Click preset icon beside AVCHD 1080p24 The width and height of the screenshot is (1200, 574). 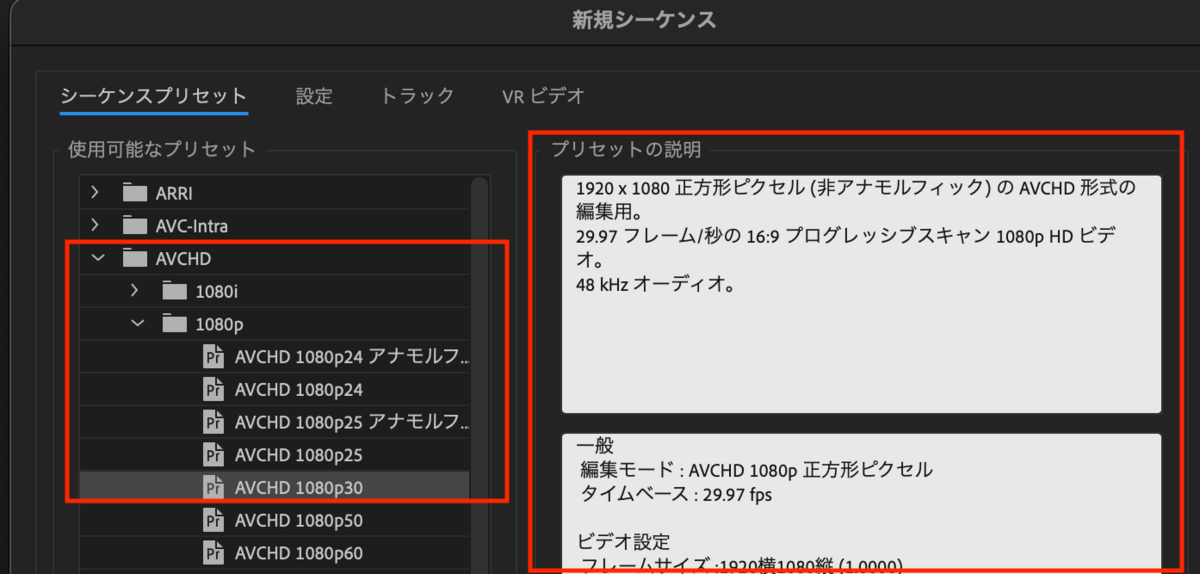[x=213, y=389]
